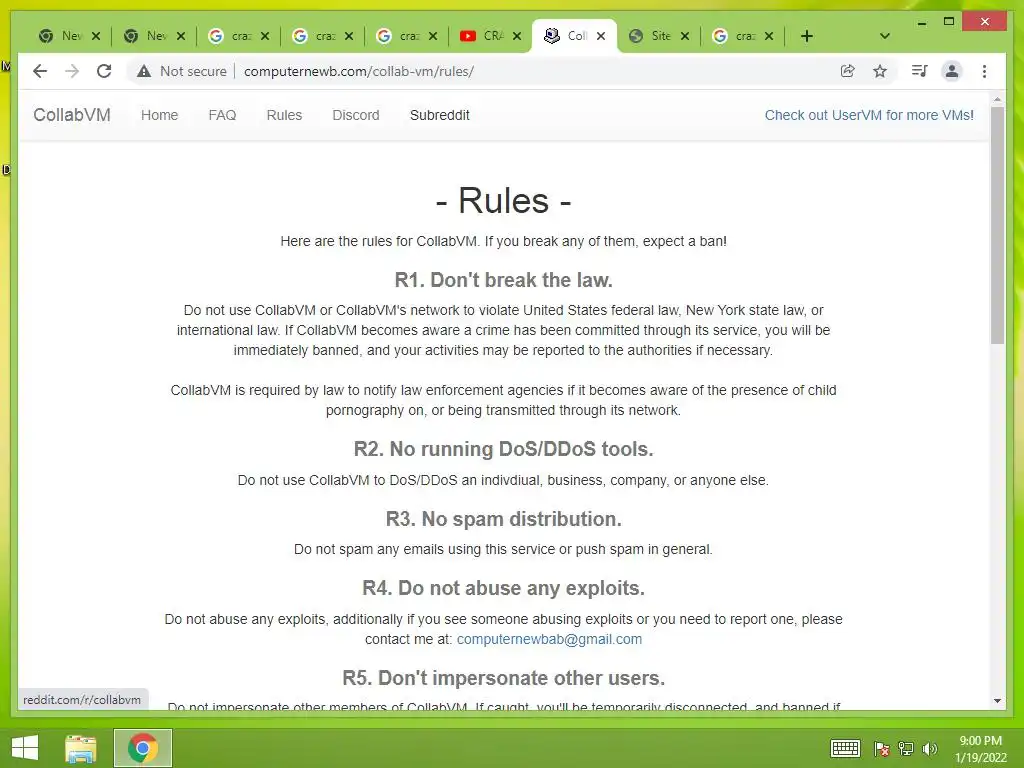This screenshot has width=1024, height=768.
Task: Open the Action Center flag icon
Action: coord(882,748)
